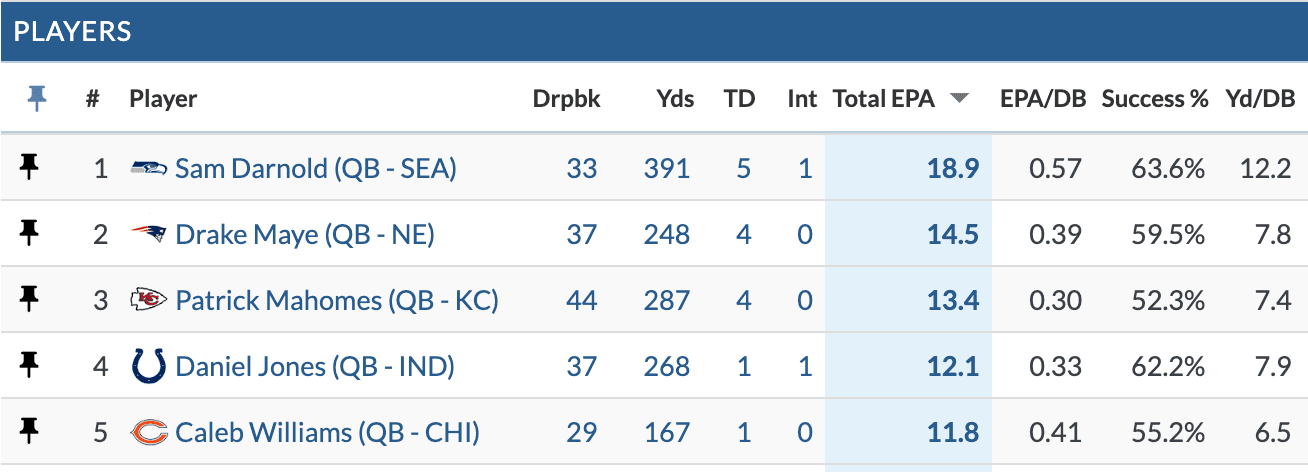Sort by the EPA/DB column header
The image size is (1308, 472).
1041,98
